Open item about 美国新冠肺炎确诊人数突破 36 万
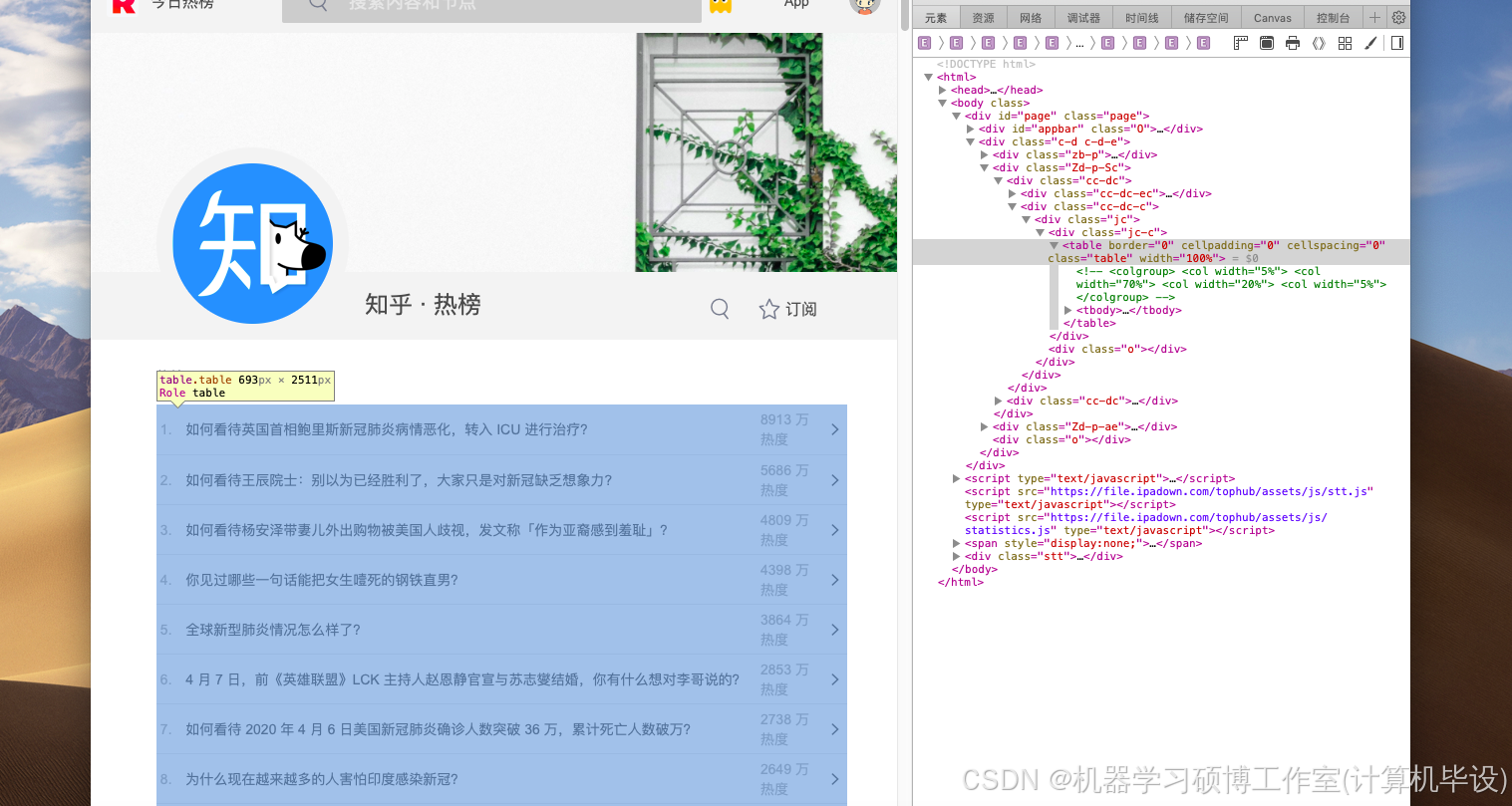Viewport: 1512px width, 806px height. (x=438, y=728)
